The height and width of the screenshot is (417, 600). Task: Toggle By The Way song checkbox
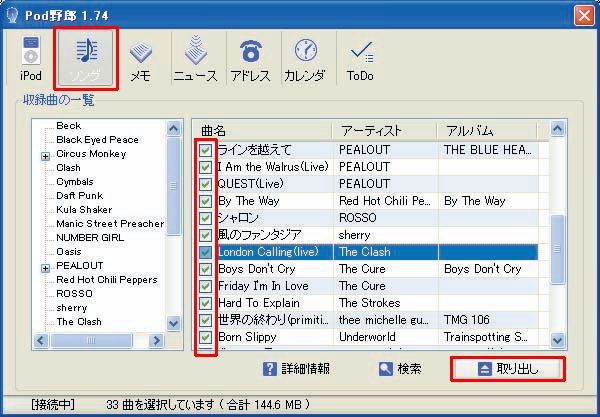point(205,201)
